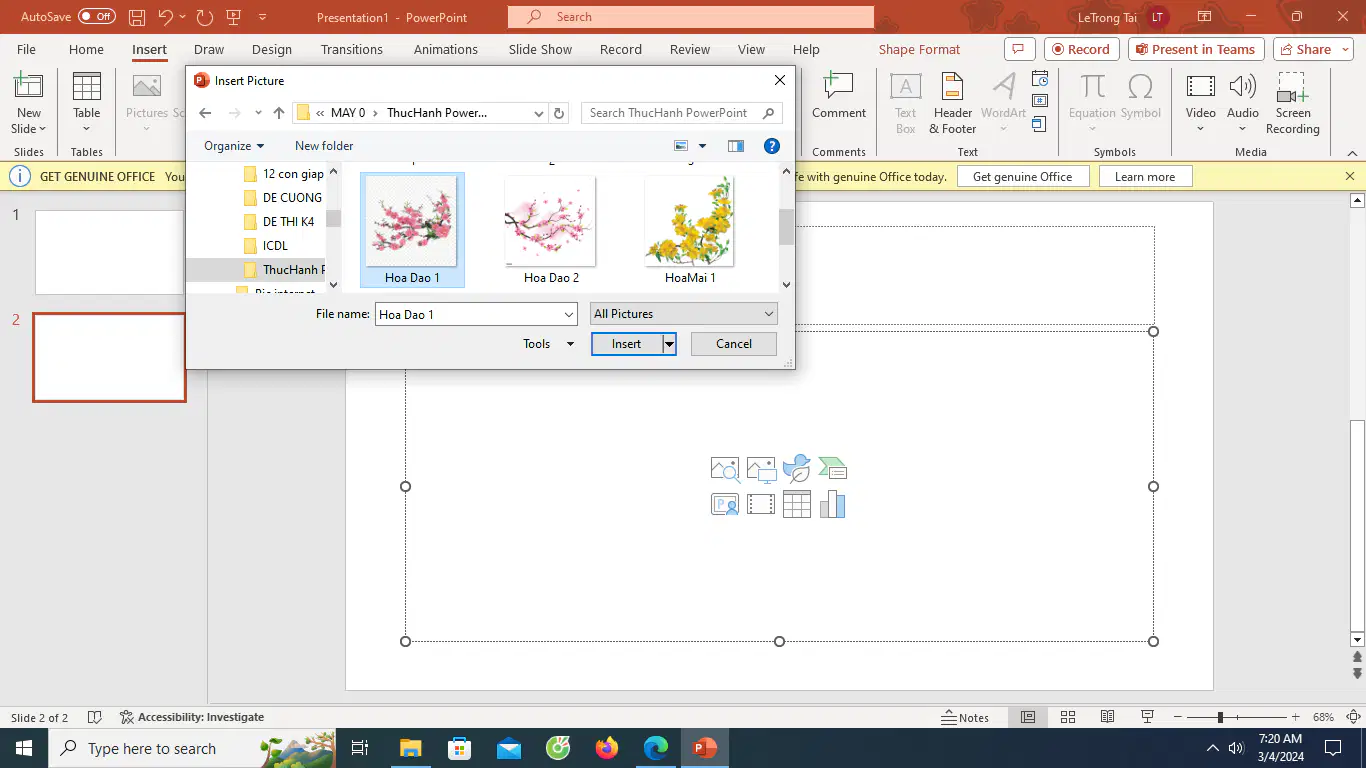The width and height of the screenshot is (1366, 768).
Task: Click the Cameo placeholder icon
Action: (x=725, y=505)
